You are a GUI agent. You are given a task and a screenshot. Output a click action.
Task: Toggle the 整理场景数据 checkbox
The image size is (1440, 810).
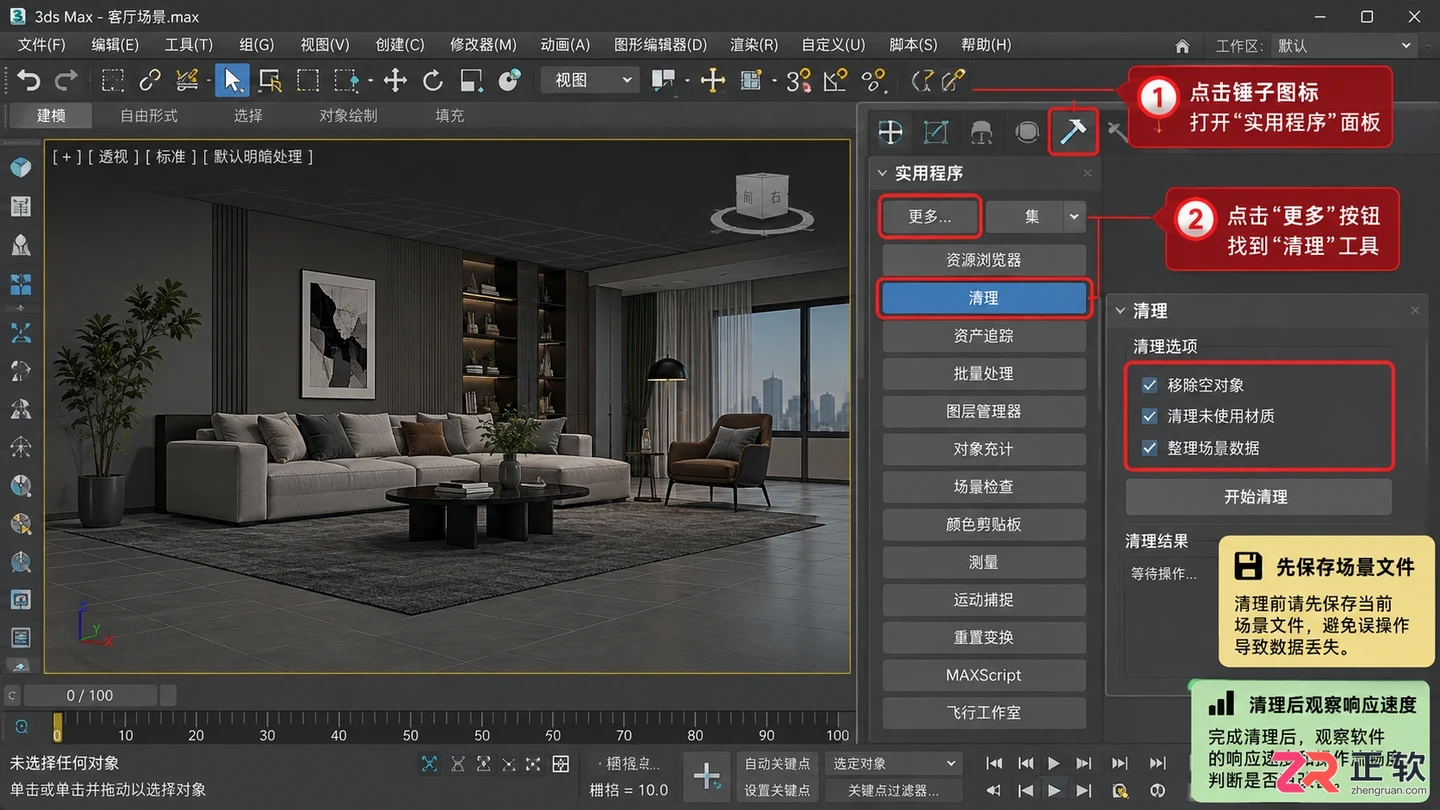[x=1150, y=448]
